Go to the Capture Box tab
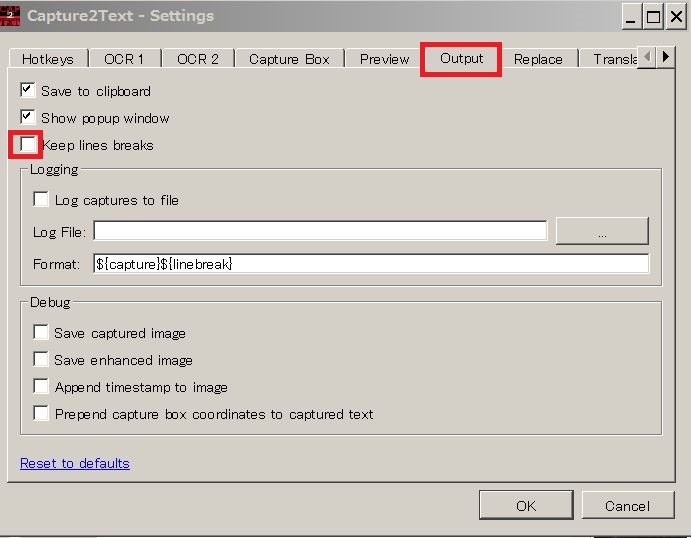This screenshot has width=691, height=538. pyautogui.click(x=289, y=59)
